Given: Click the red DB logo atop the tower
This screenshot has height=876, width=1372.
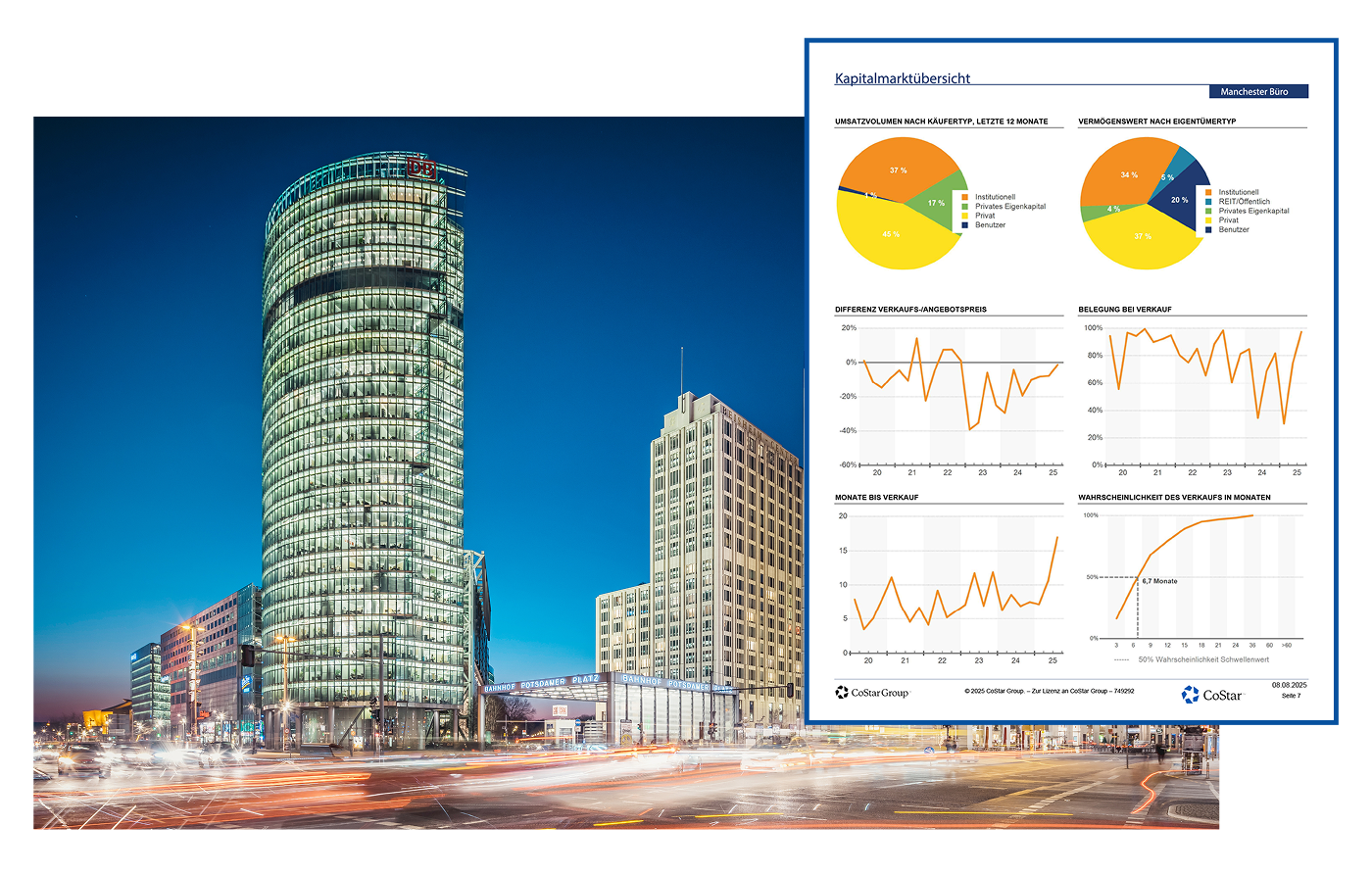Looking at the screenshot, I should pos(421,169).
